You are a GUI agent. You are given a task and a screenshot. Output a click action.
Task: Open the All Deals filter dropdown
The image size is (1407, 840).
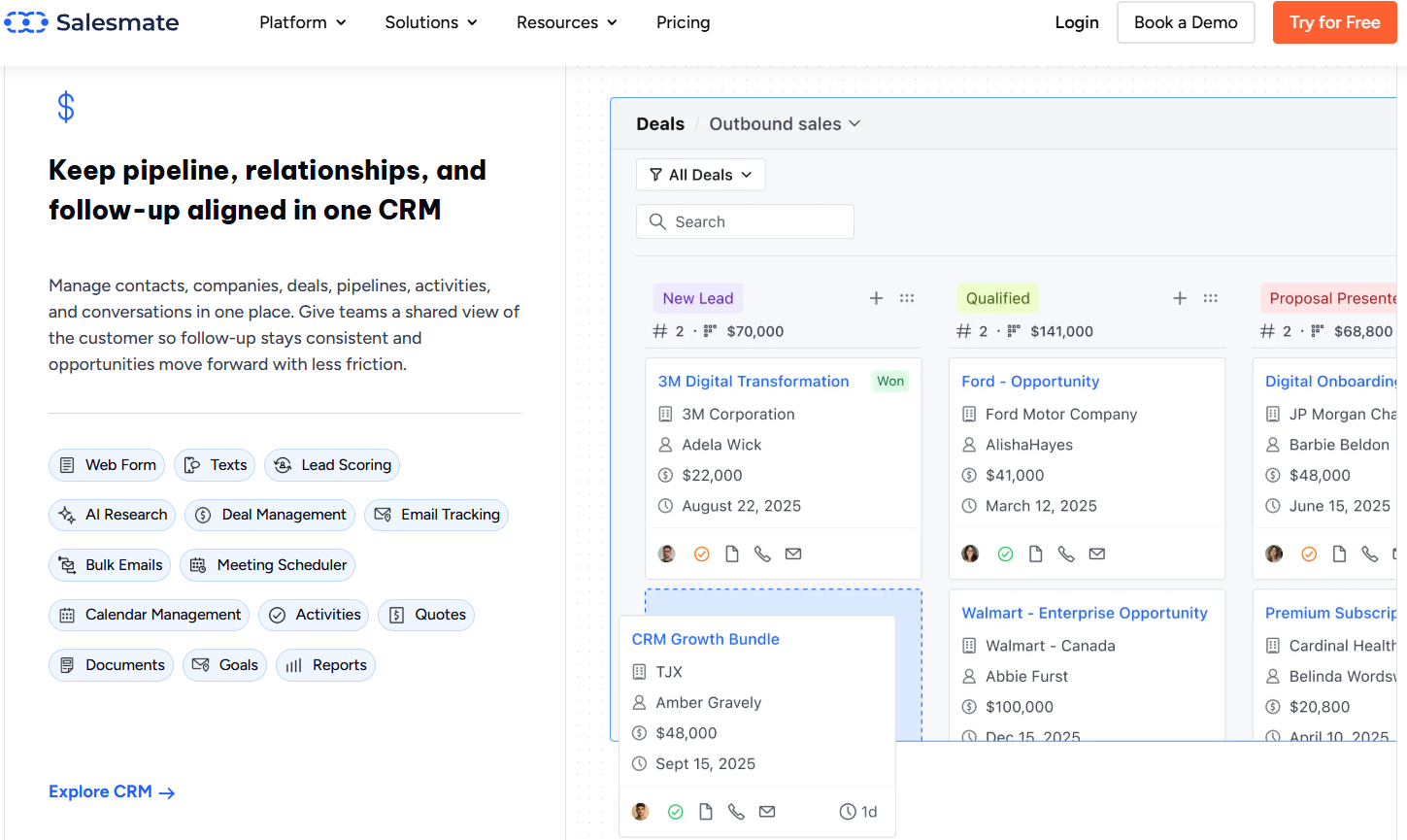click(x=701, y=175)
